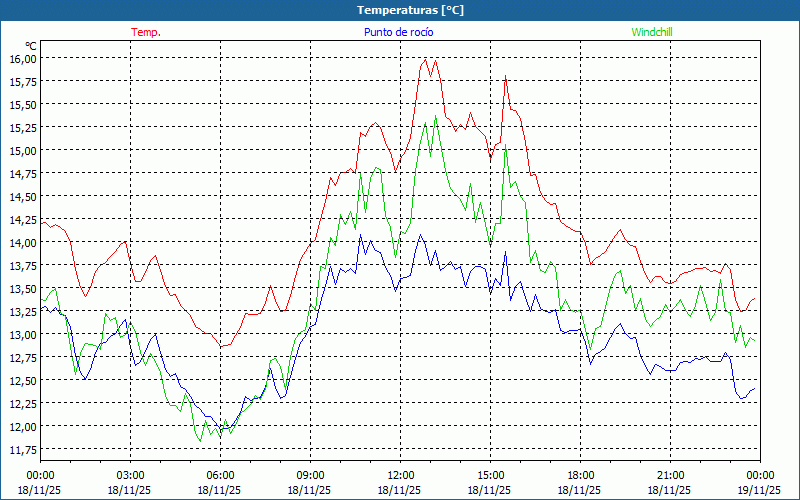Select the 15,50 y-axis tick label
Image resolution: width=800 pixels, height=500 pixels.
point(23,104)
